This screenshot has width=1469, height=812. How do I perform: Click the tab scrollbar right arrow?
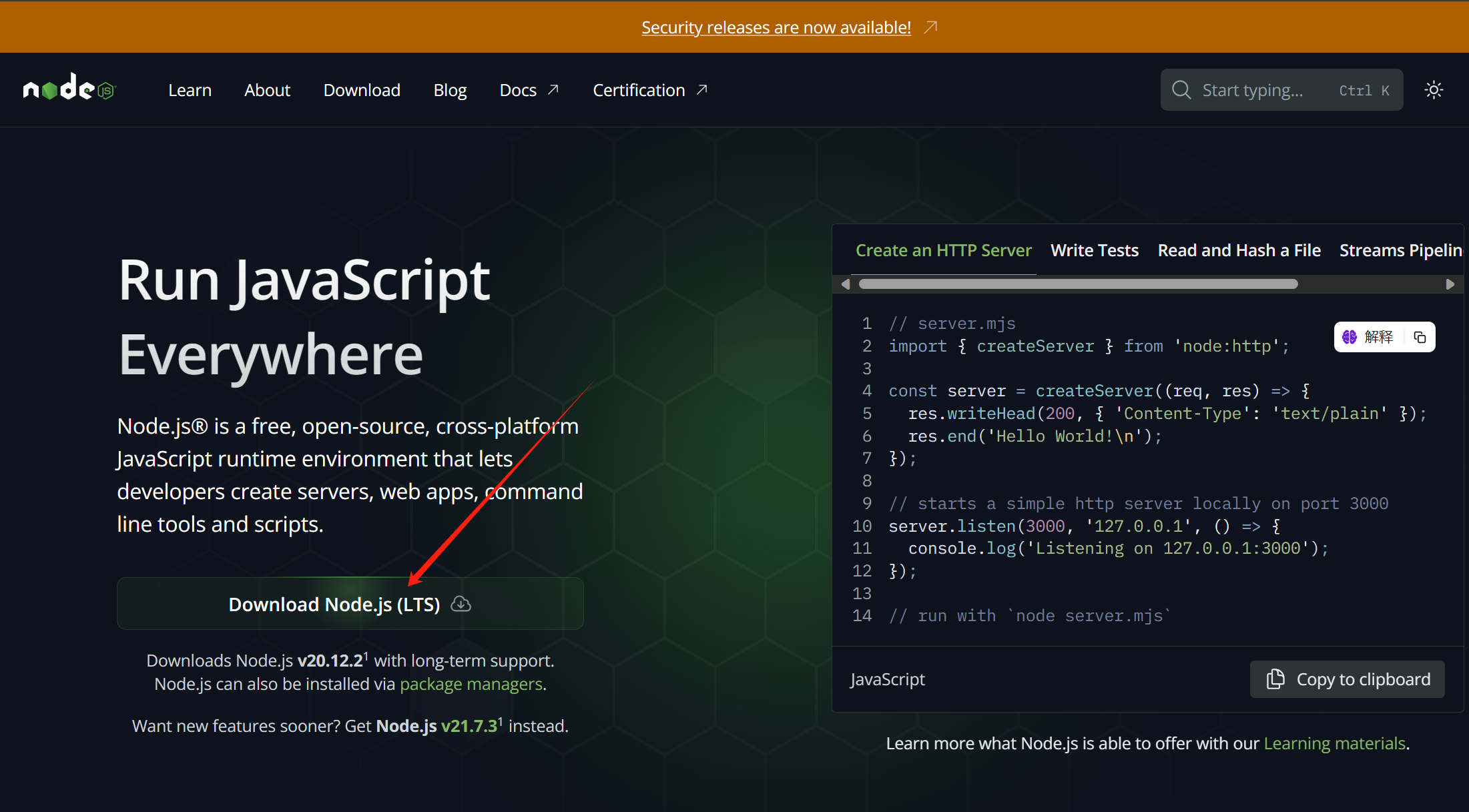coord(1450,284)
